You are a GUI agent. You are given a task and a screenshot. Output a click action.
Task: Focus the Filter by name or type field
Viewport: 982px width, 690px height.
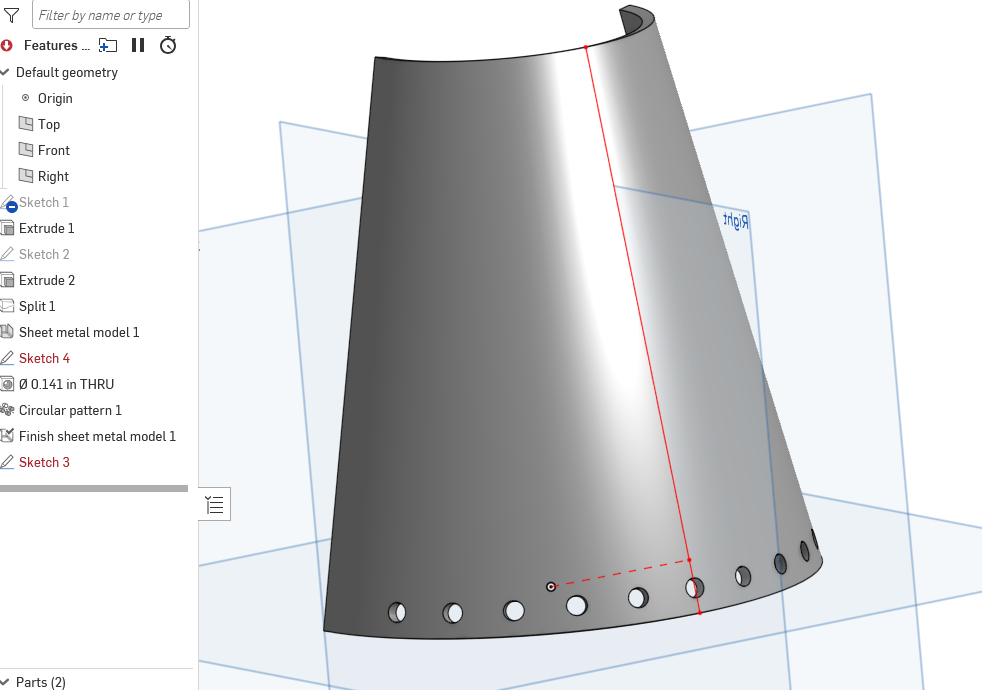111,14
